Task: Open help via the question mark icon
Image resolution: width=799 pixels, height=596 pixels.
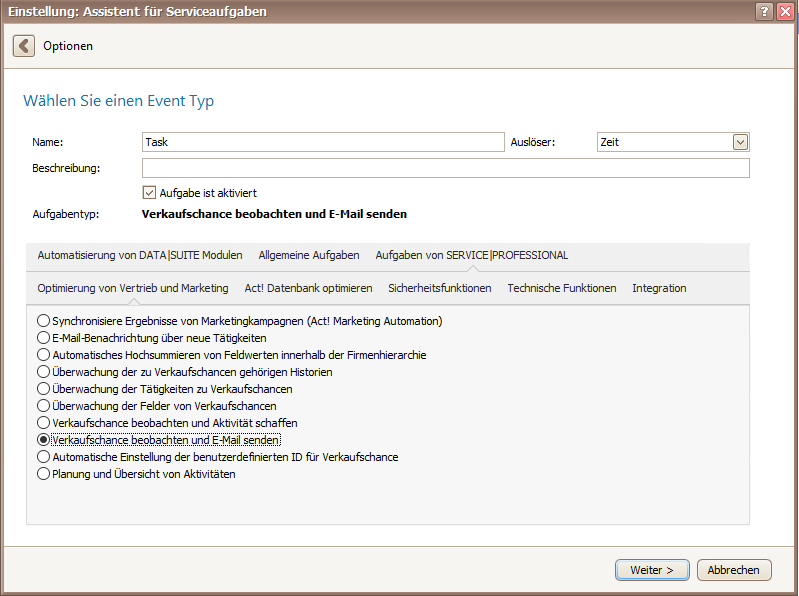Action: click(764, 11)
